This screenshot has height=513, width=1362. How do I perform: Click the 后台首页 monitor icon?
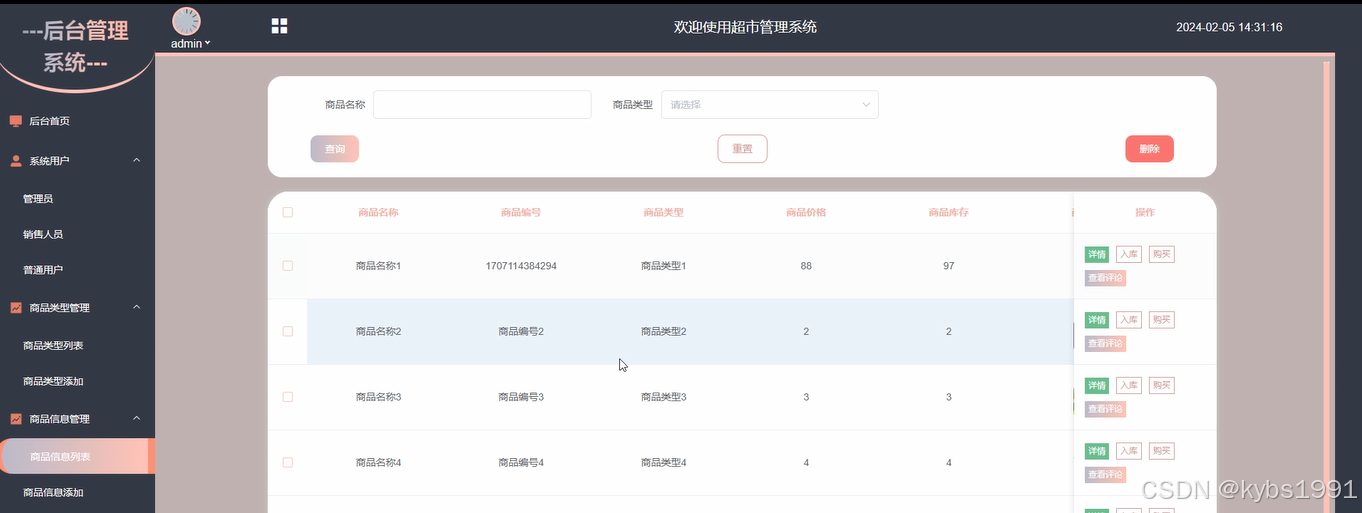click(16, 121)
